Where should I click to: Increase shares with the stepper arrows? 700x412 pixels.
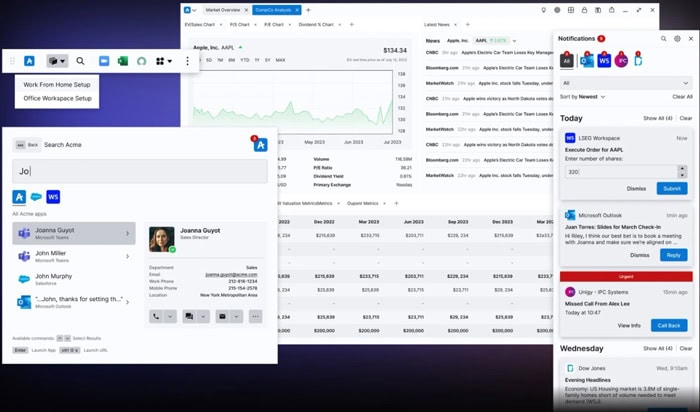pos(682,169)
